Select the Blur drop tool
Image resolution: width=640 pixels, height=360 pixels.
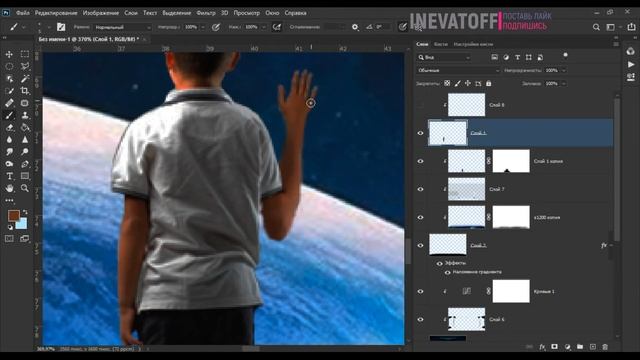(9, 140)
